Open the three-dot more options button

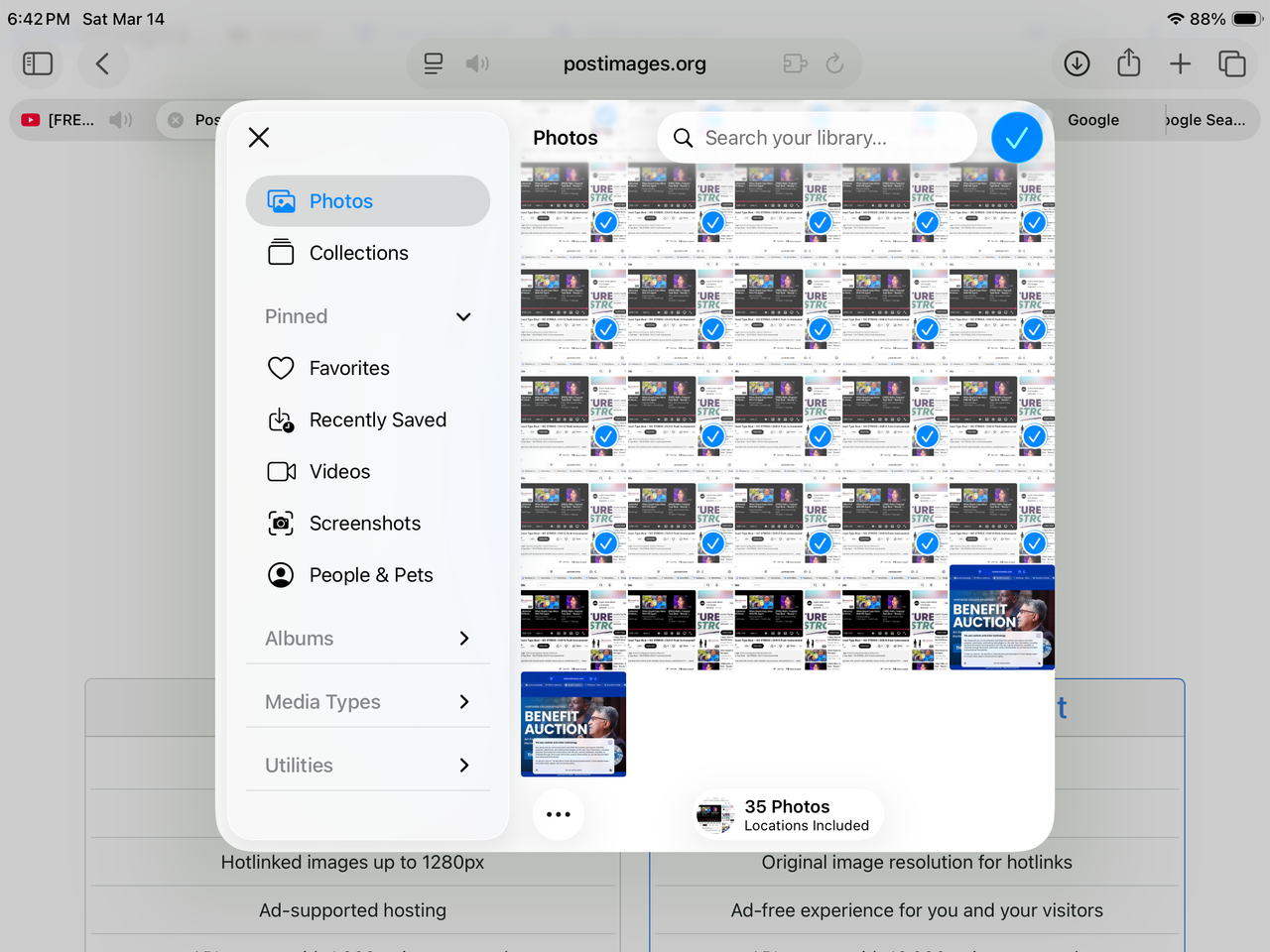(x=559, y=814)
